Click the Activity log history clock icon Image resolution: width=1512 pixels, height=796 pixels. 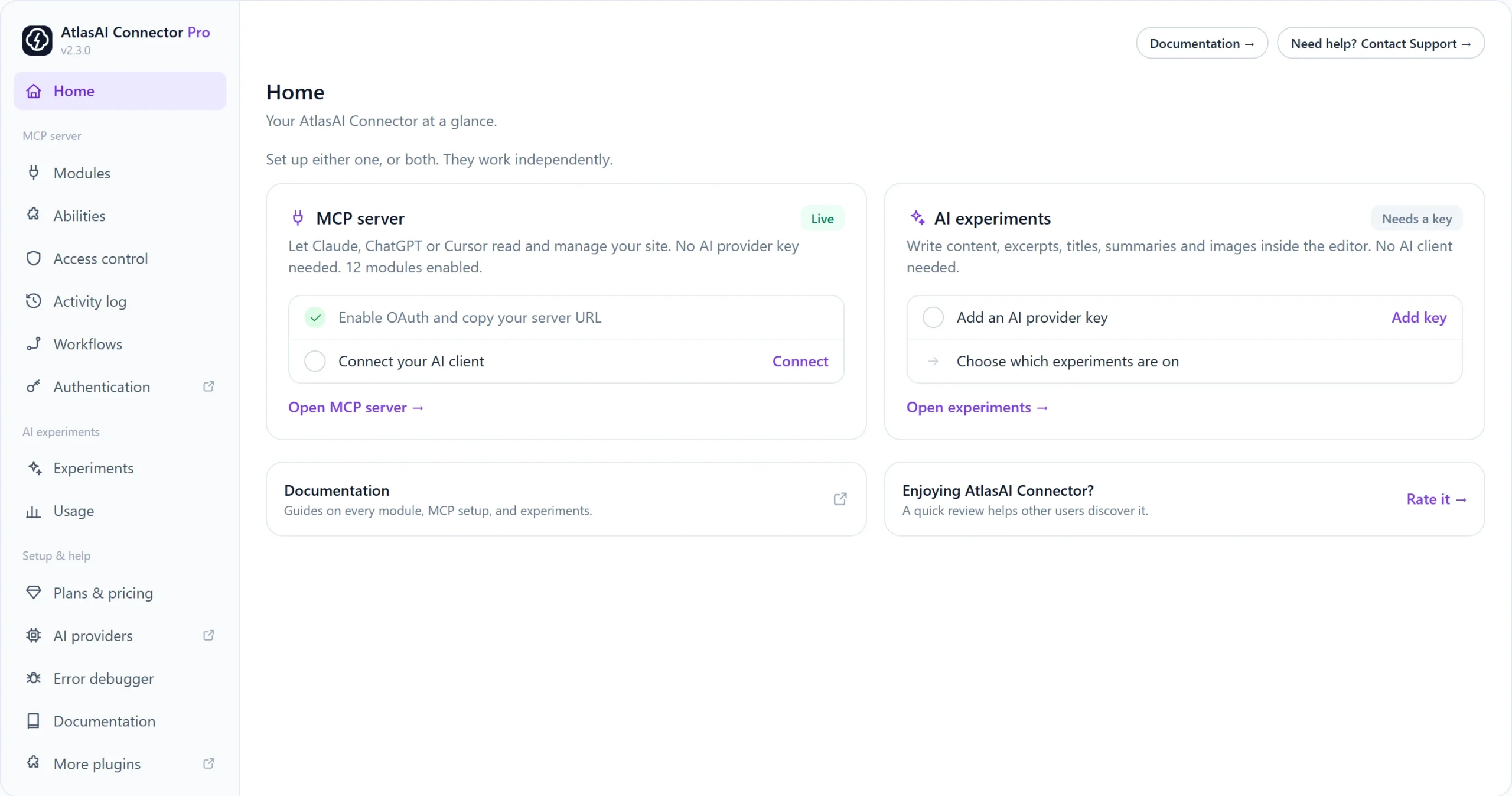click(34, 301)
